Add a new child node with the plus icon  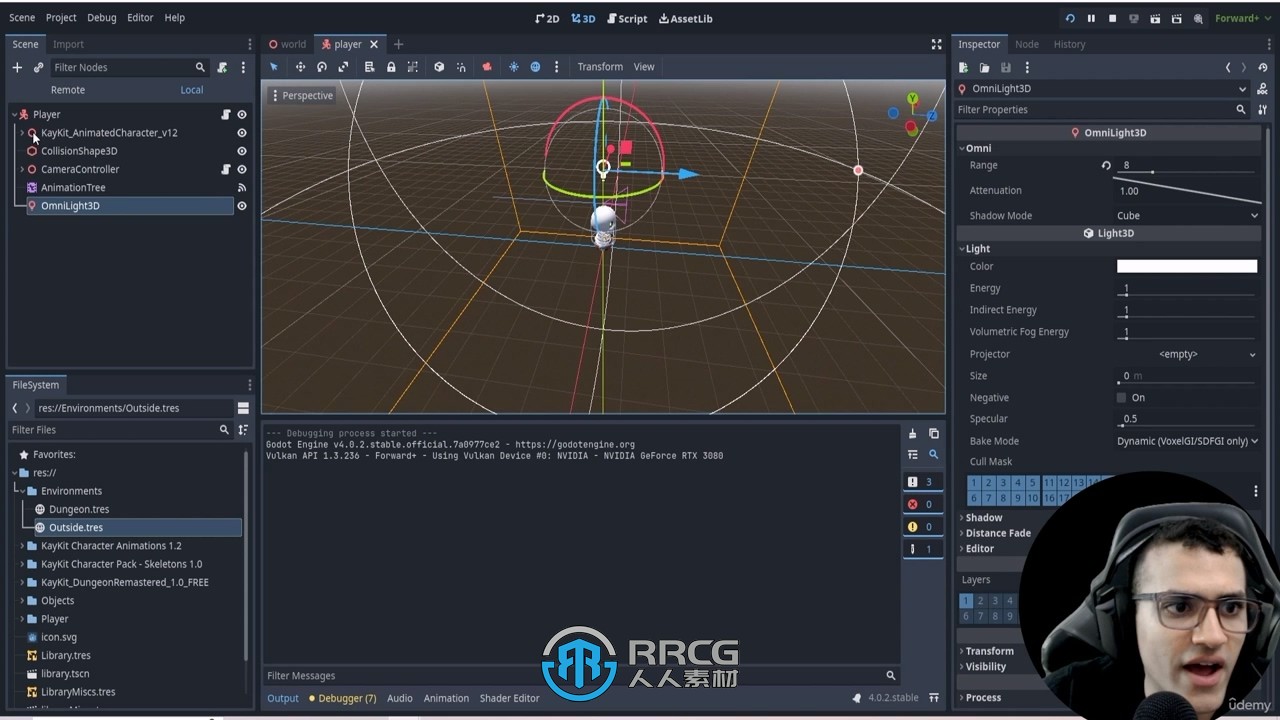[x=17, y=67]
